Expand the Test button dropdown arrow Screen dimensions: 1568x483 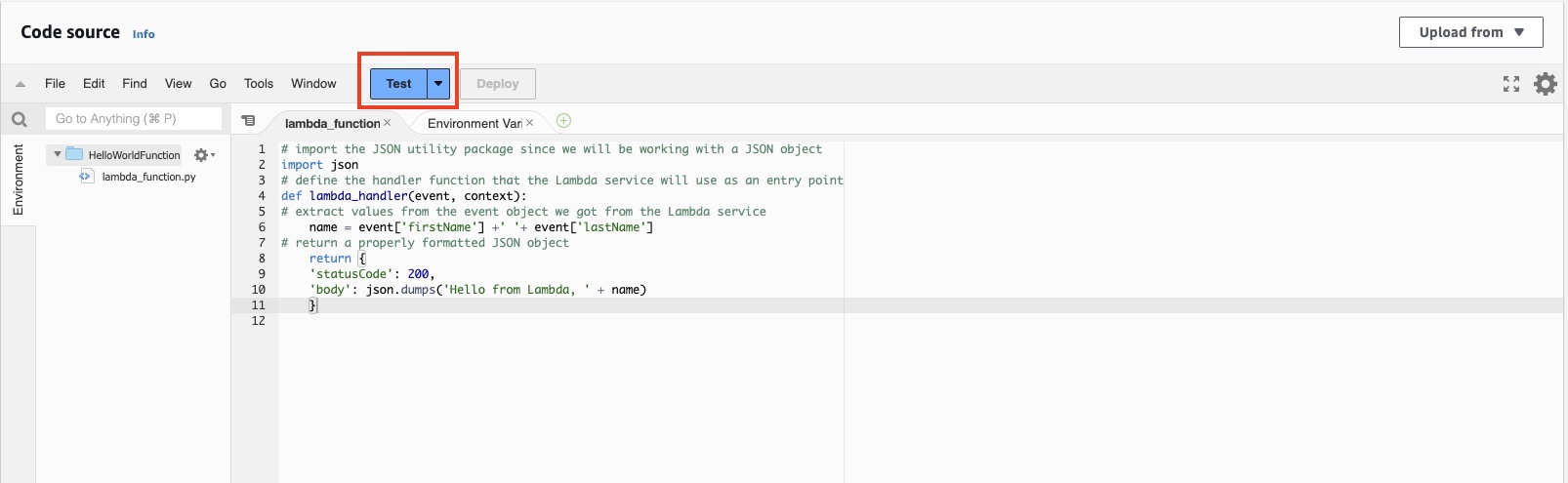[438, 84]
